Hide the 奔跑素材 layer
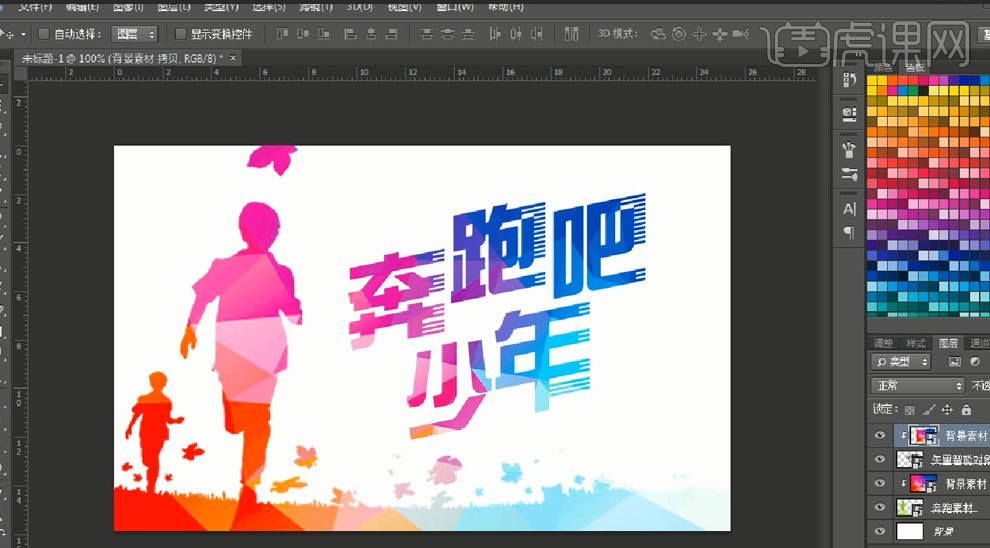This screenshot has width=990, height=548. pos(880,508)
